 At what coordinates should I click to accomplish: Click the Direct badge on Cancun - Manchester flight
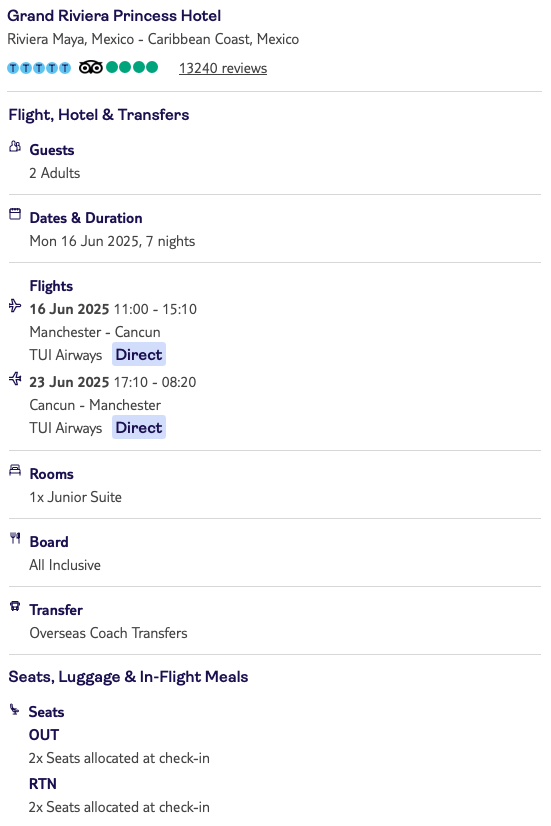click(139, 427)
